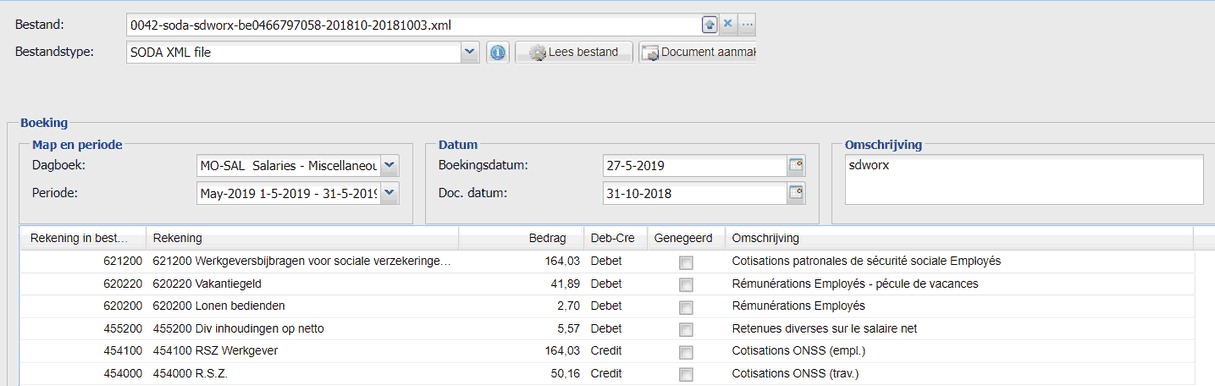
Task: Click the Doc. datum field showing 31-10-2018
Action: point(695,192)
